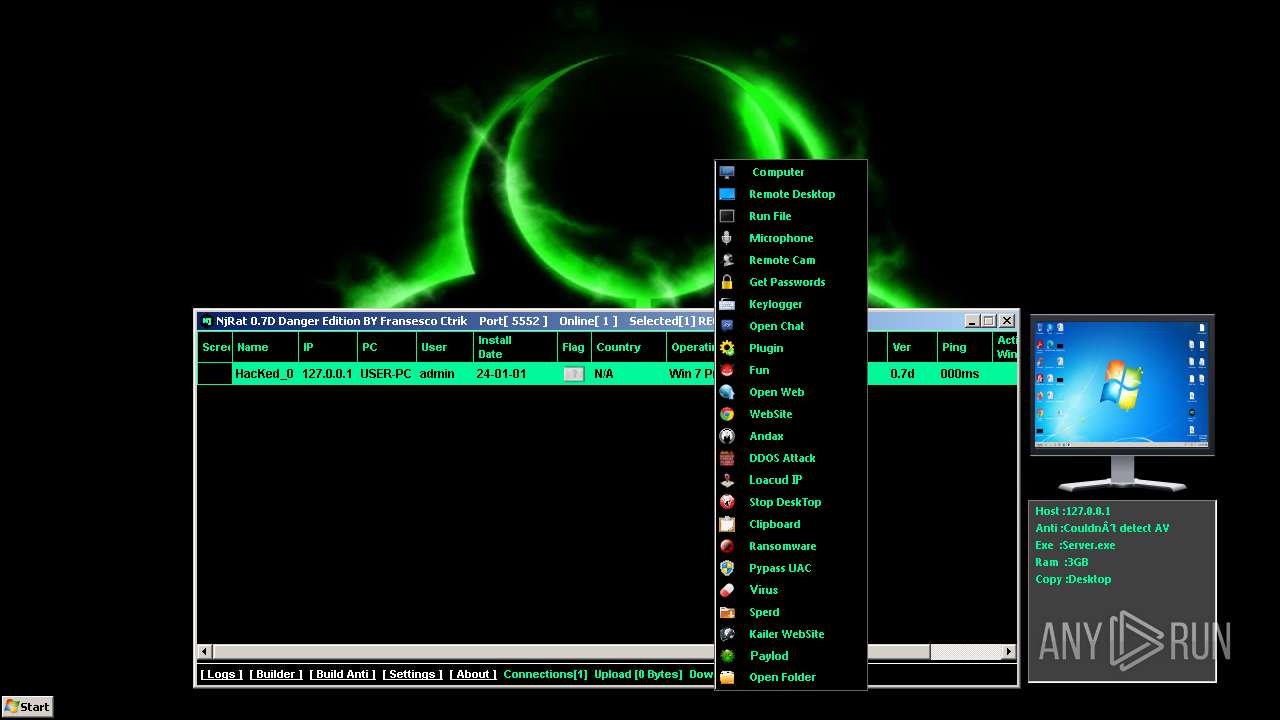Viewport: 1280px width, 720px height.
Task: Sort by the Name column header
Action: 265,347
